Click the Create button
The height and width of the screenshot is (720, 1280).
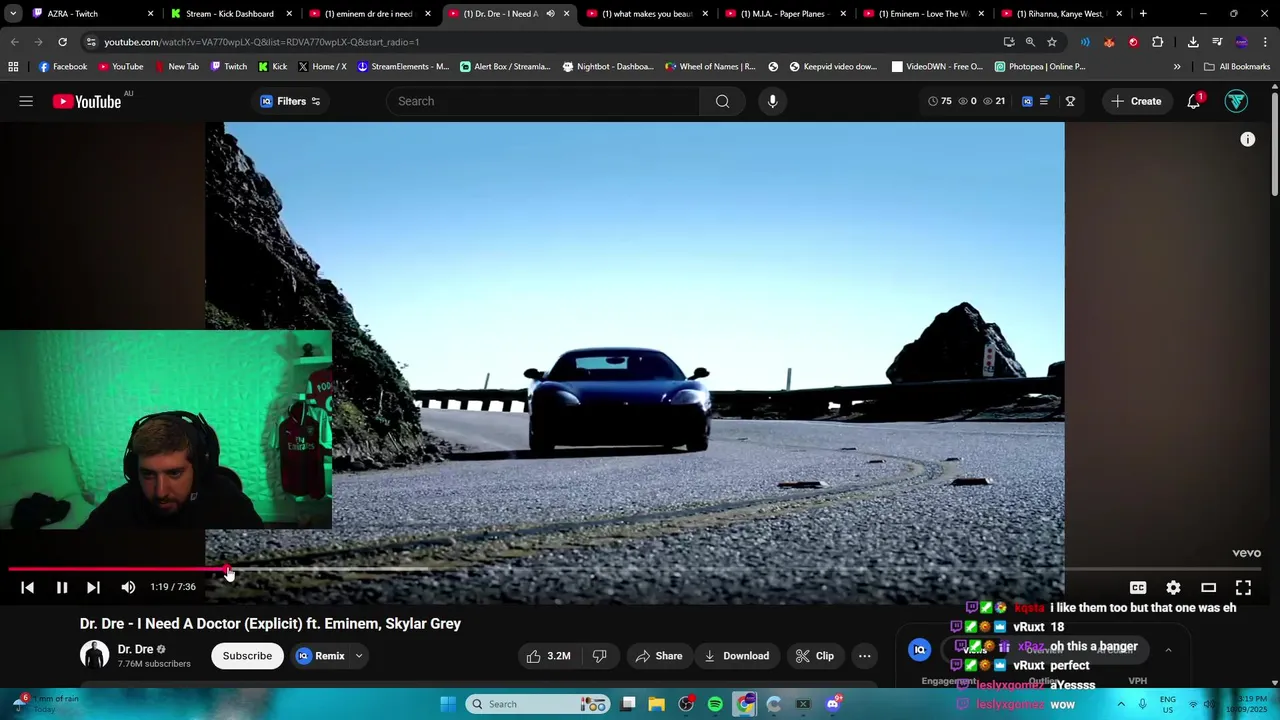pyautogui.click(x=1136, y=101)
